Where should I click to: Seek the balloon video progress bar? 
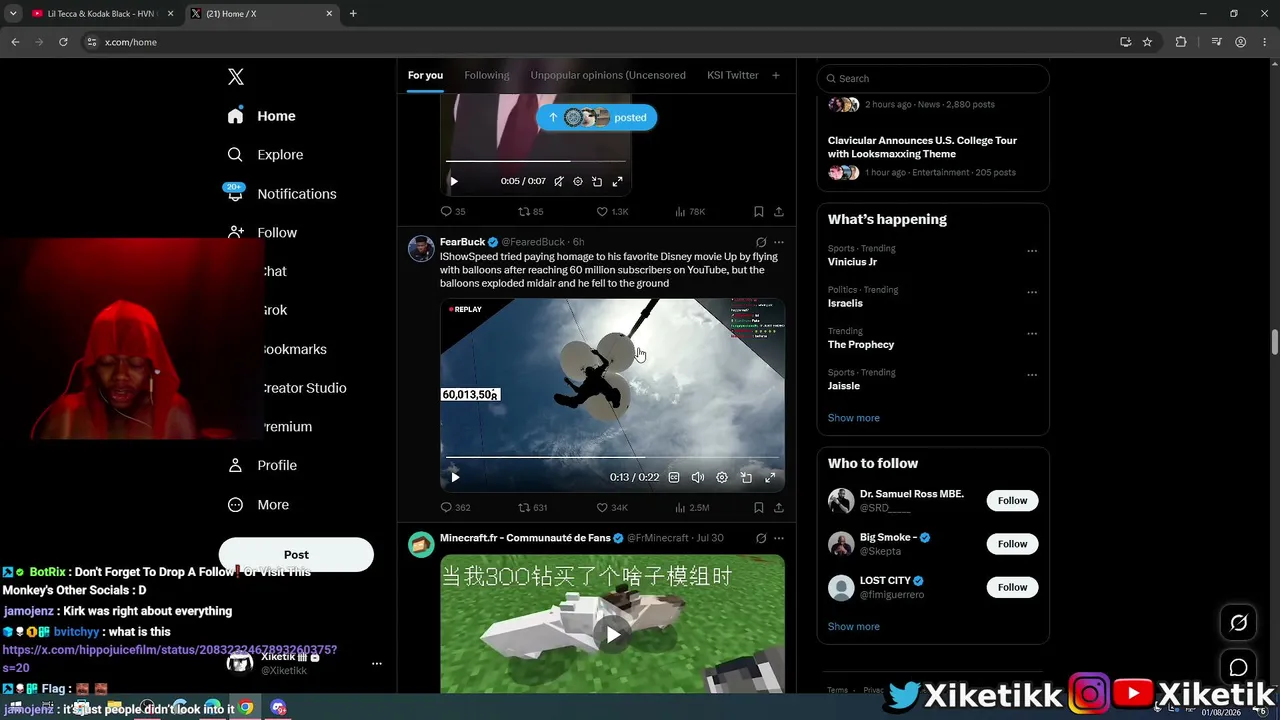pos(612,458)
